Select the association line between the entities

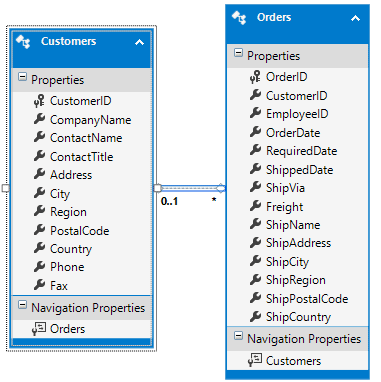190,188
